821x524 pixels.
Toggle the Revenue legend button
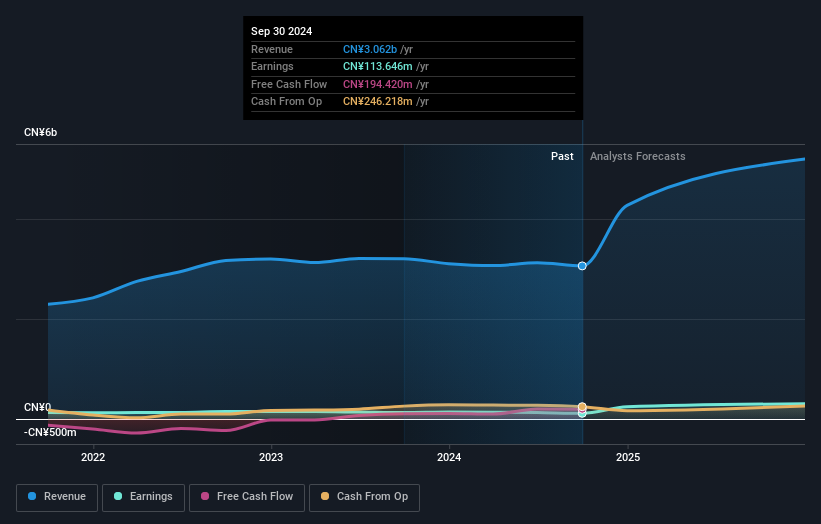(x=57, y=497)
